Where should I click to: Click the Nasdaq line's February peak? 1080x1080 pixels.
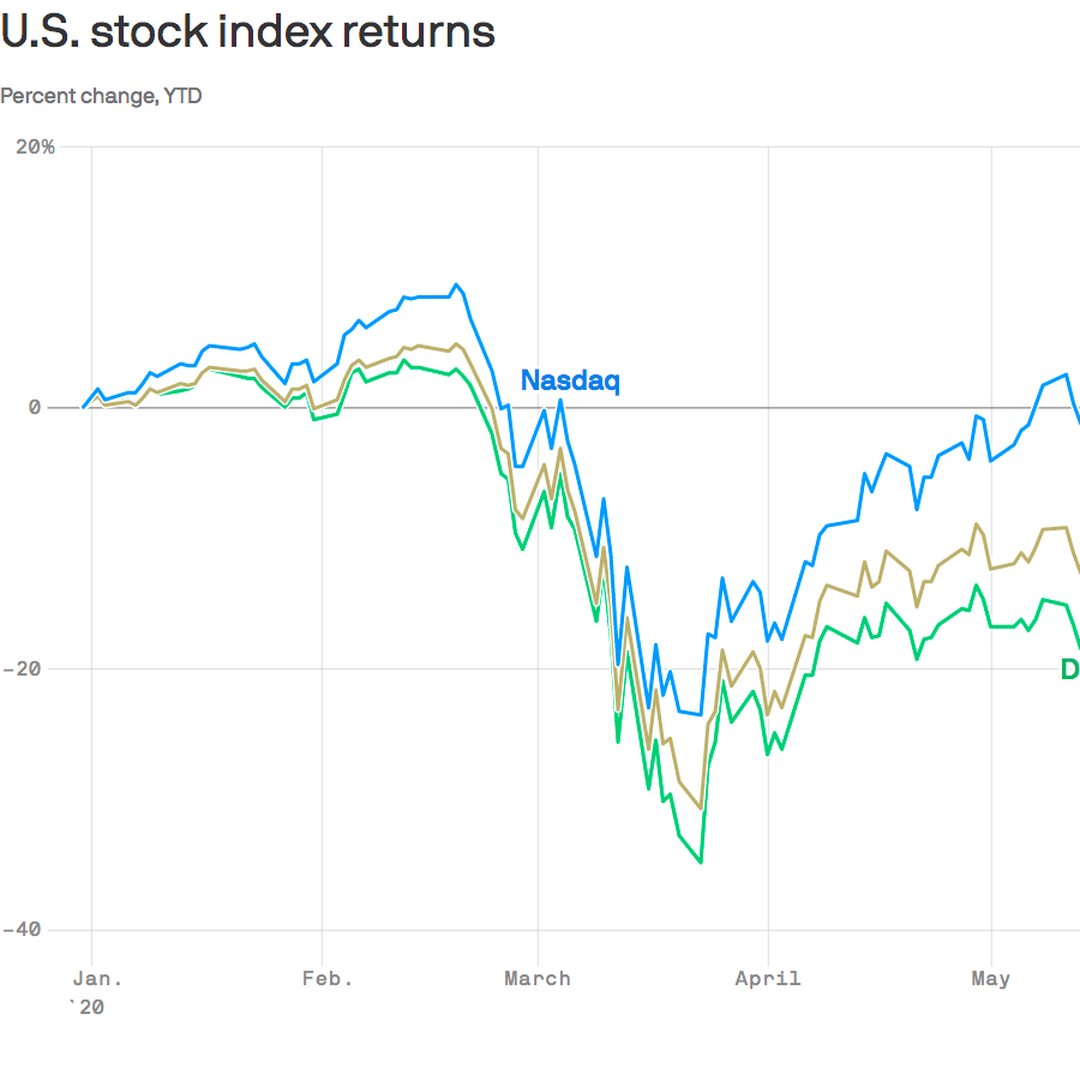tap(457, 285)
